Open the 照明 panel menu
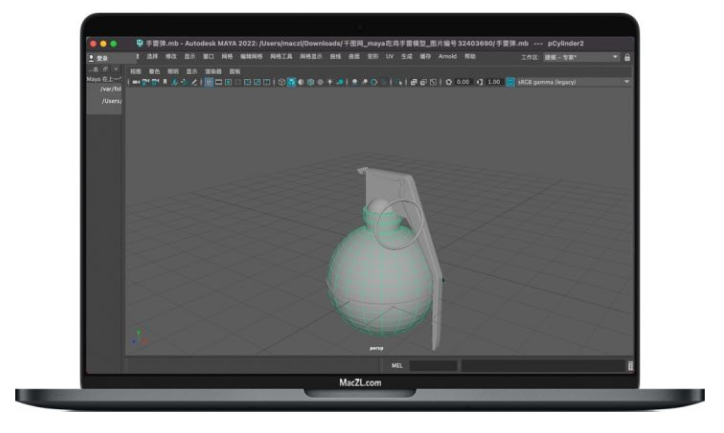This screenshot has width=724, height=433. coord(173,72)
